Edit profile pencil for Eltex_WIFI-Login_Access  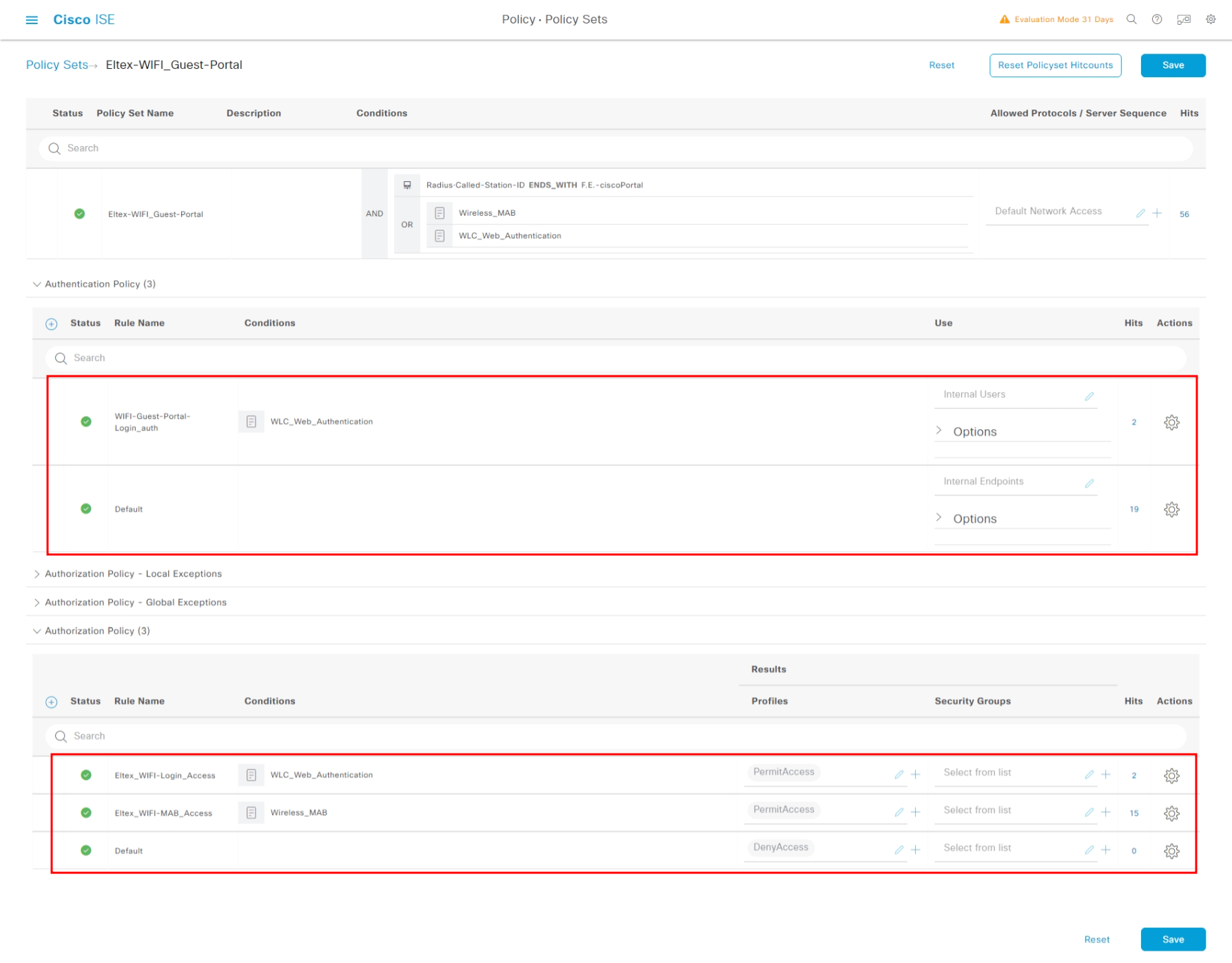[x=899, y=775]
